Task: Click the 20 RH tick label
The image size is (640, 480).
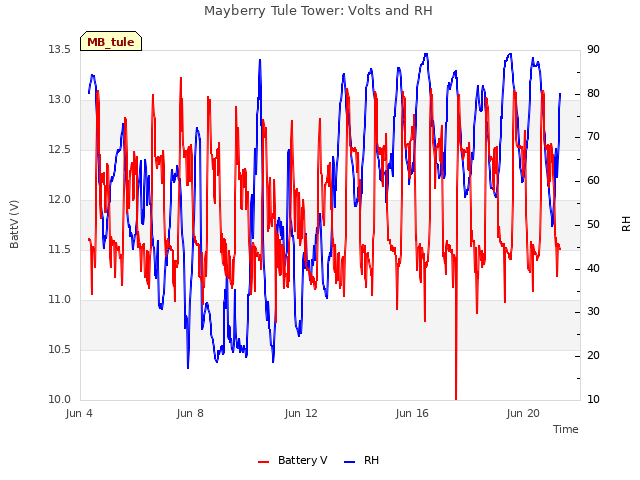Action: click(593, 356)
